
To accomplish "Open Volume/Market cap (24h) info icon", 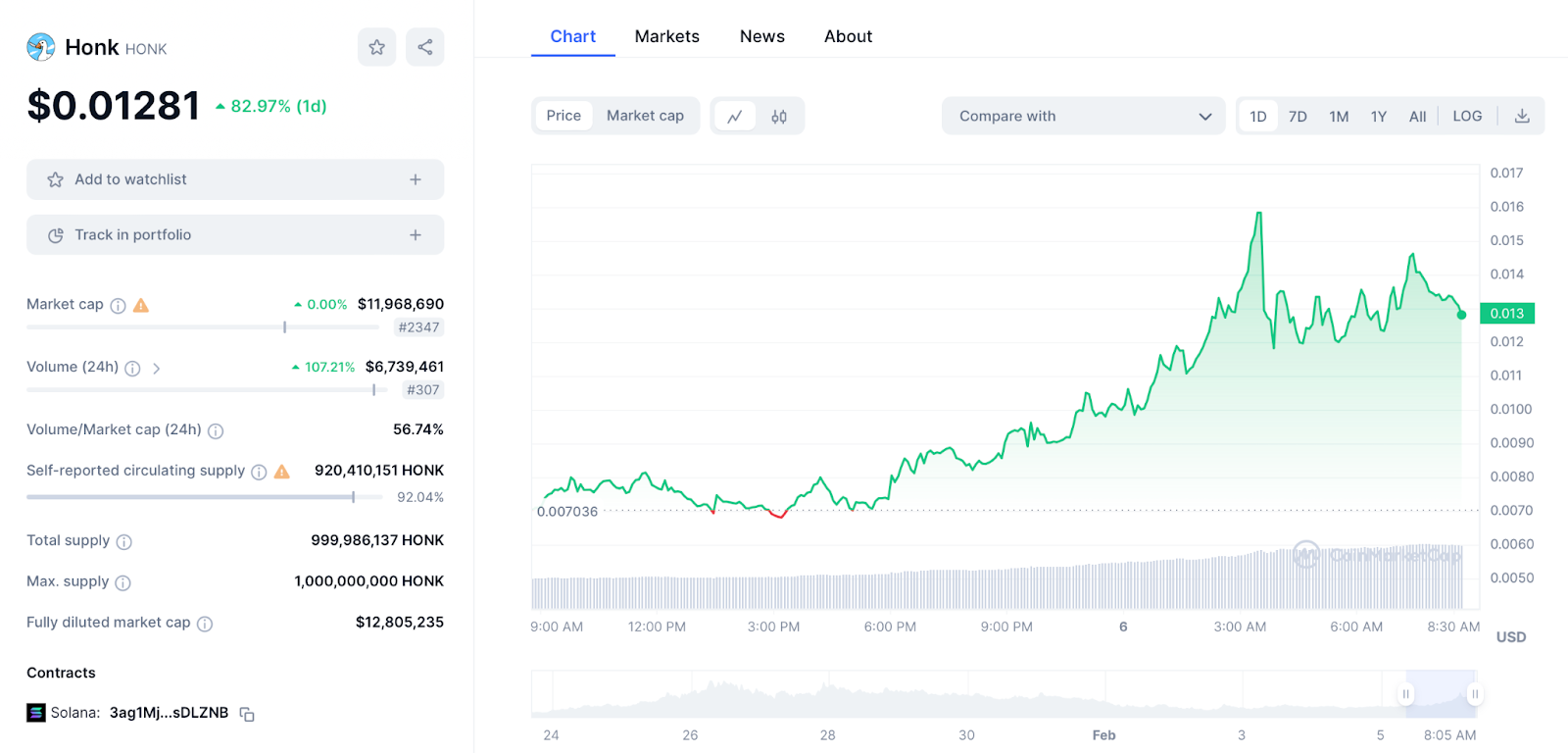I will pos(216,431).
